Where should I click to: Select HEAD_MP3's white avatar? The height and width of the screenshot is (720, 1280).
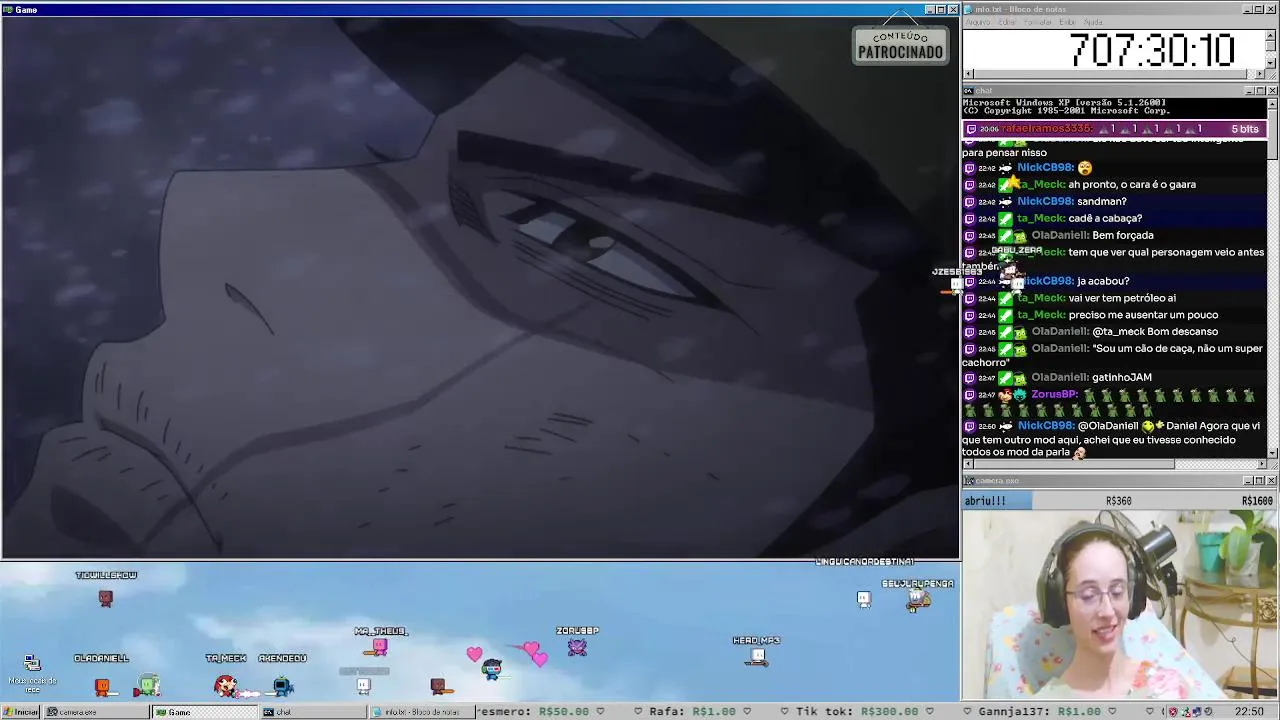coord(757,656)
